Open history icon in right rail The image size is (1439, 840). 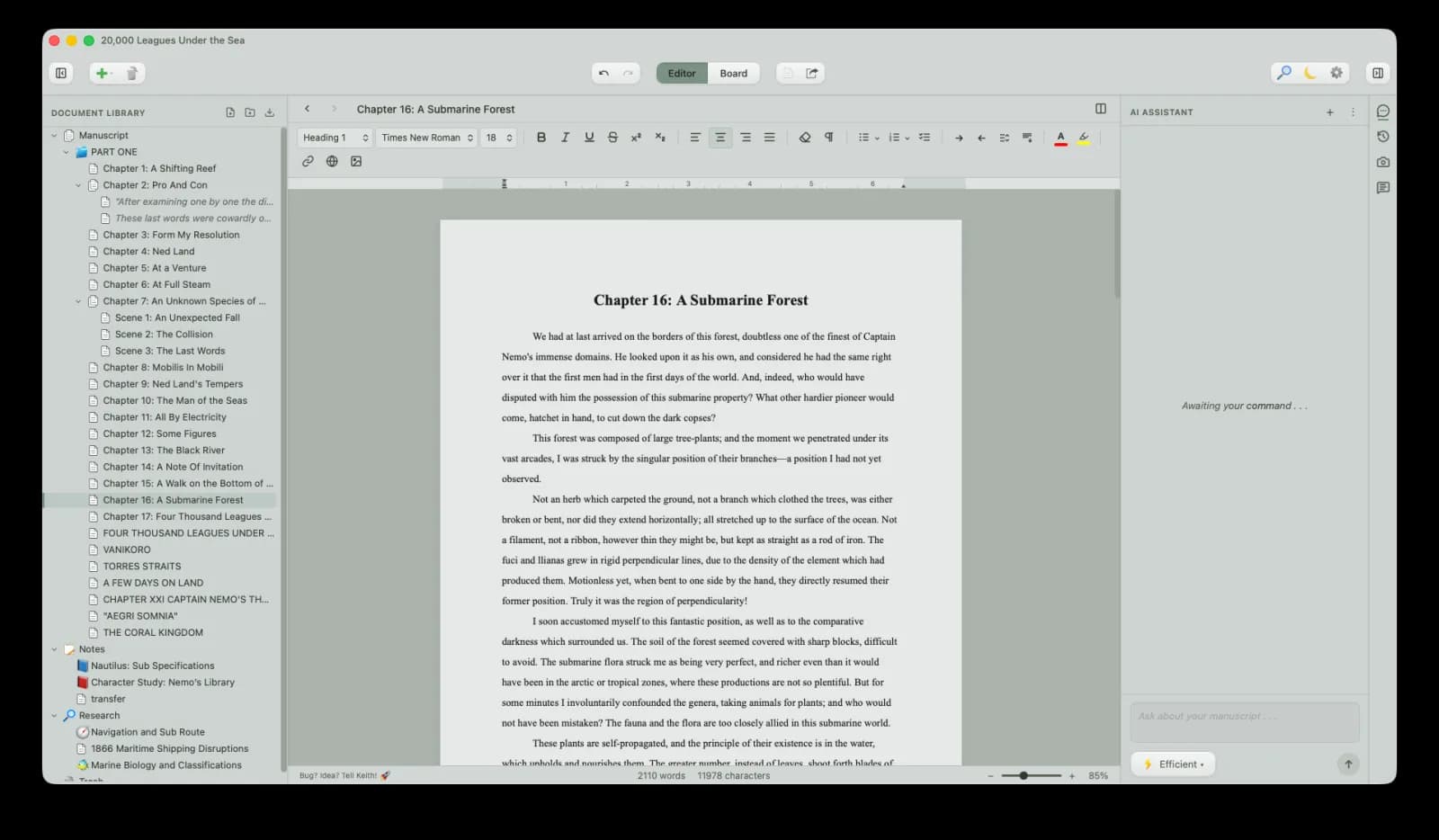click(1383, 137)
